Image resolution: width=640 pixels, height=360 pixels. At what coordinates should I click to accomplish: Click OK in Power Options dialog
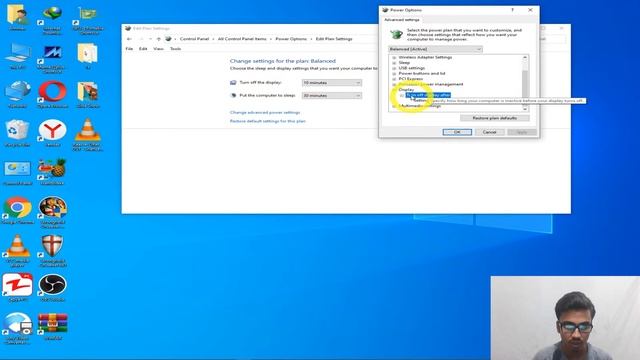(x=457, y=132)
